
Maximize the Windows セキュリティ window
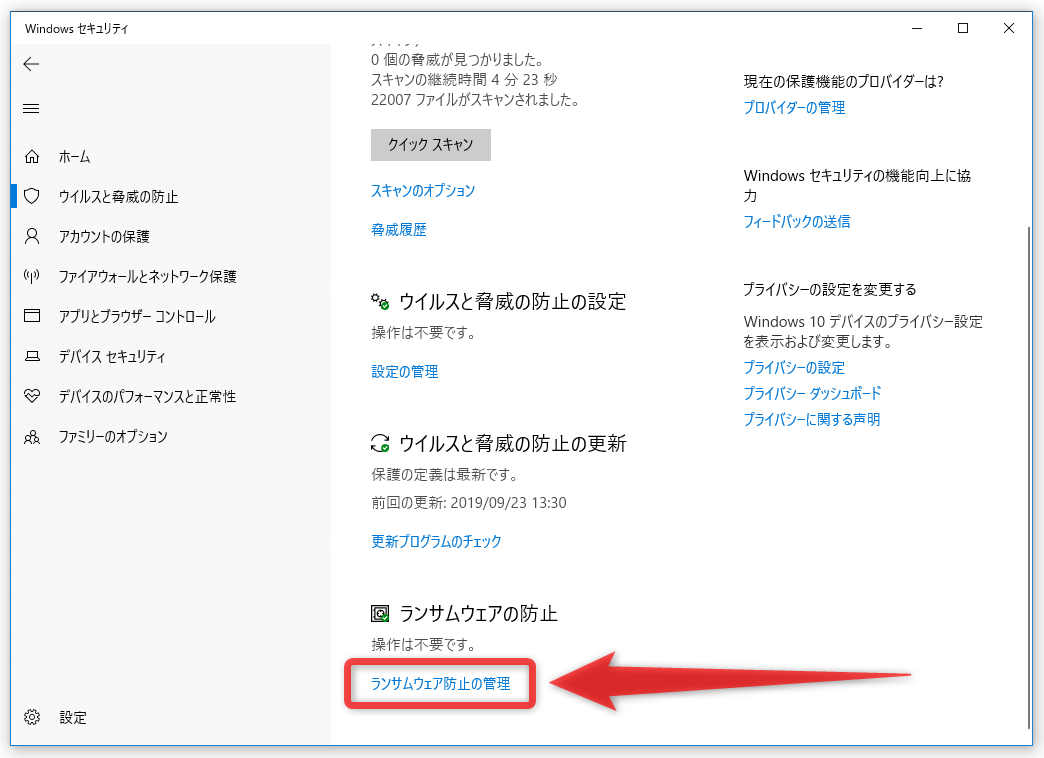tap(963, 28)
